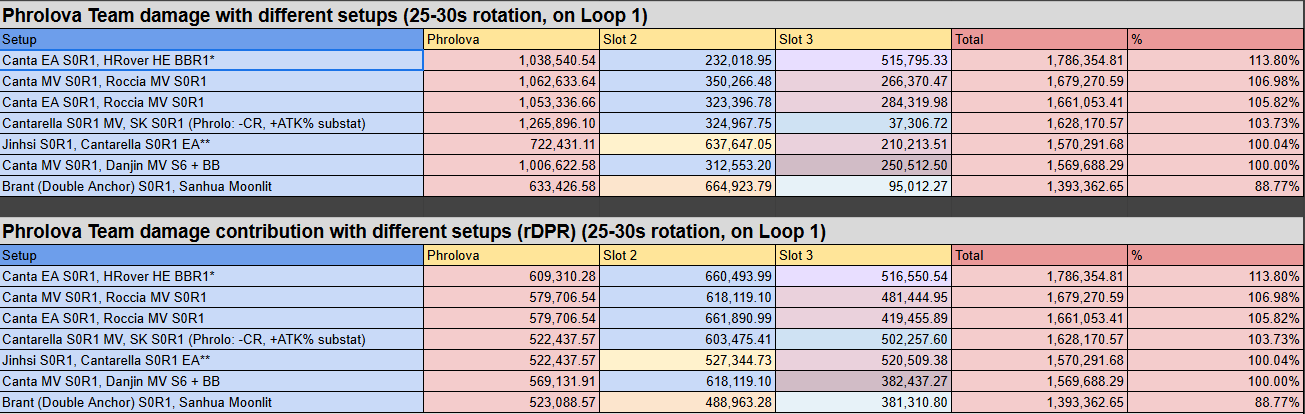Click the Setup header in the rDPR table
1305x414 pixels.
tap(212, 256)
